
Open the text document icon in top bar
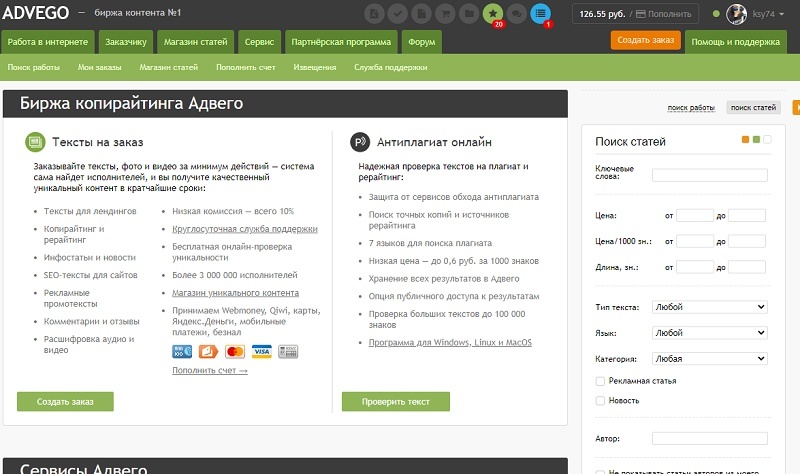click(374, 14)
